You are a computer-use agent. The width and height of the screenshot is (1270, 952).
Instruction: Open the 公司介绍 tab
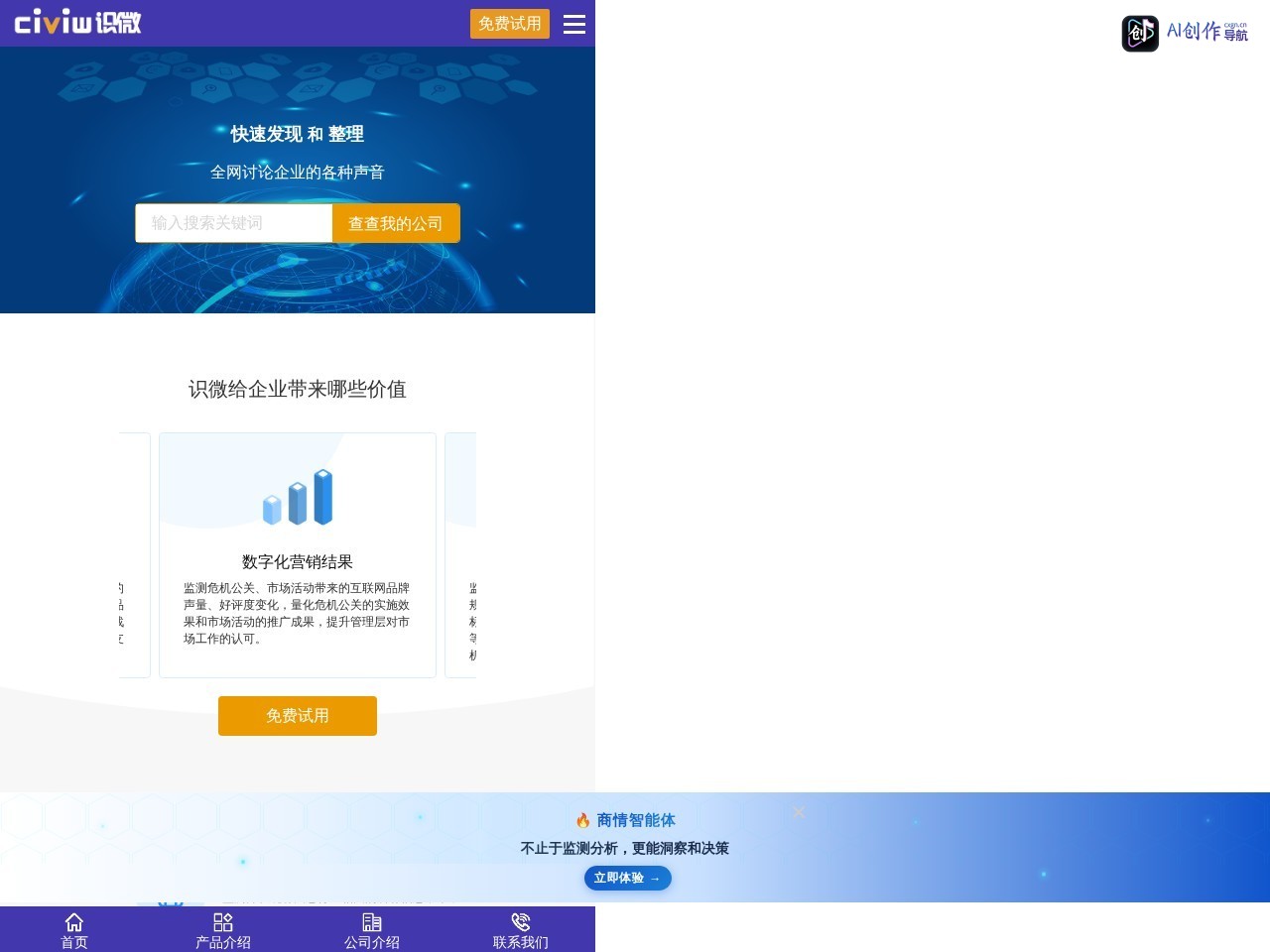[372, 930]
